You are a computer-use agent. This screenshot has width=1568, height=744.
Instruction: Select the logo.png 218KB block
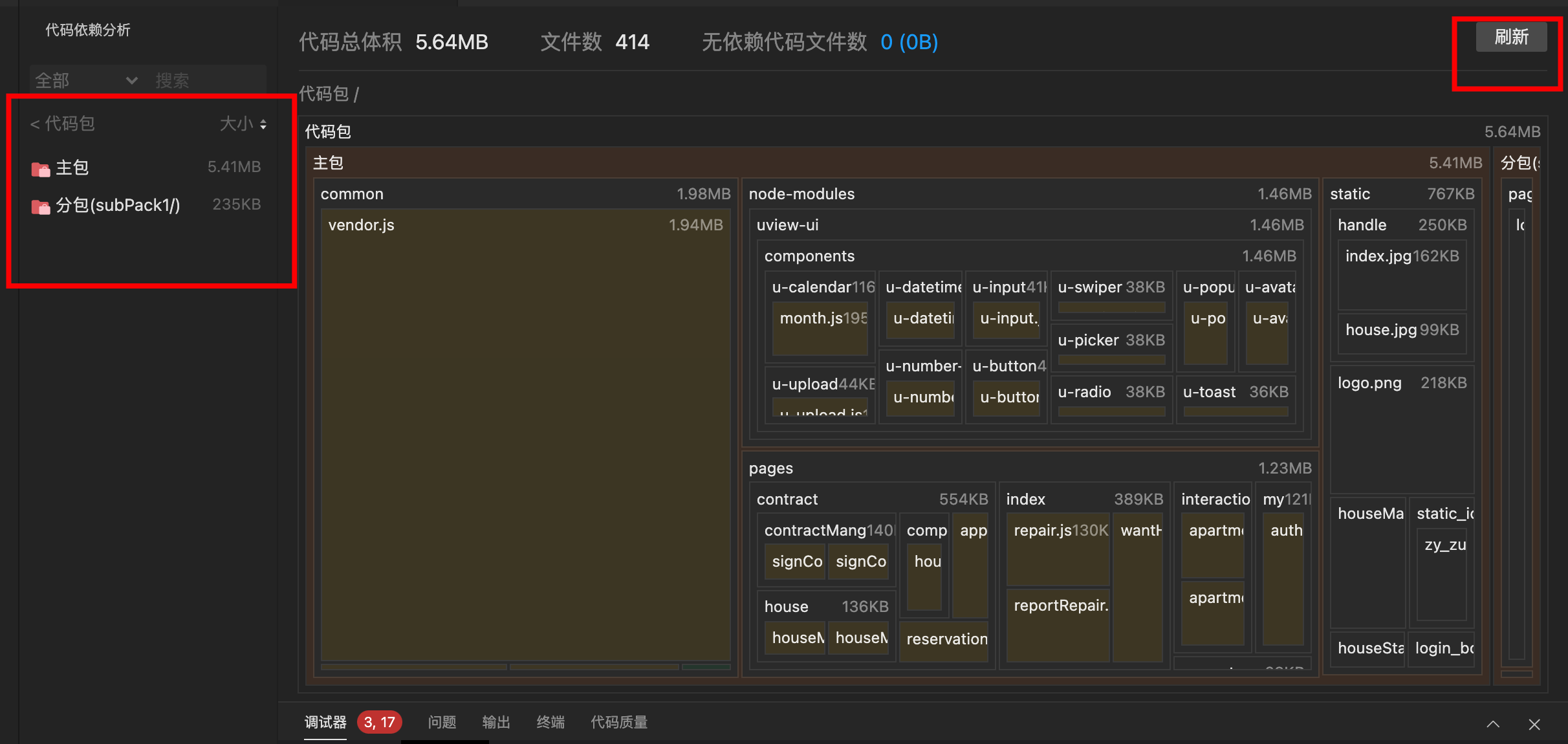point(1402,430)
